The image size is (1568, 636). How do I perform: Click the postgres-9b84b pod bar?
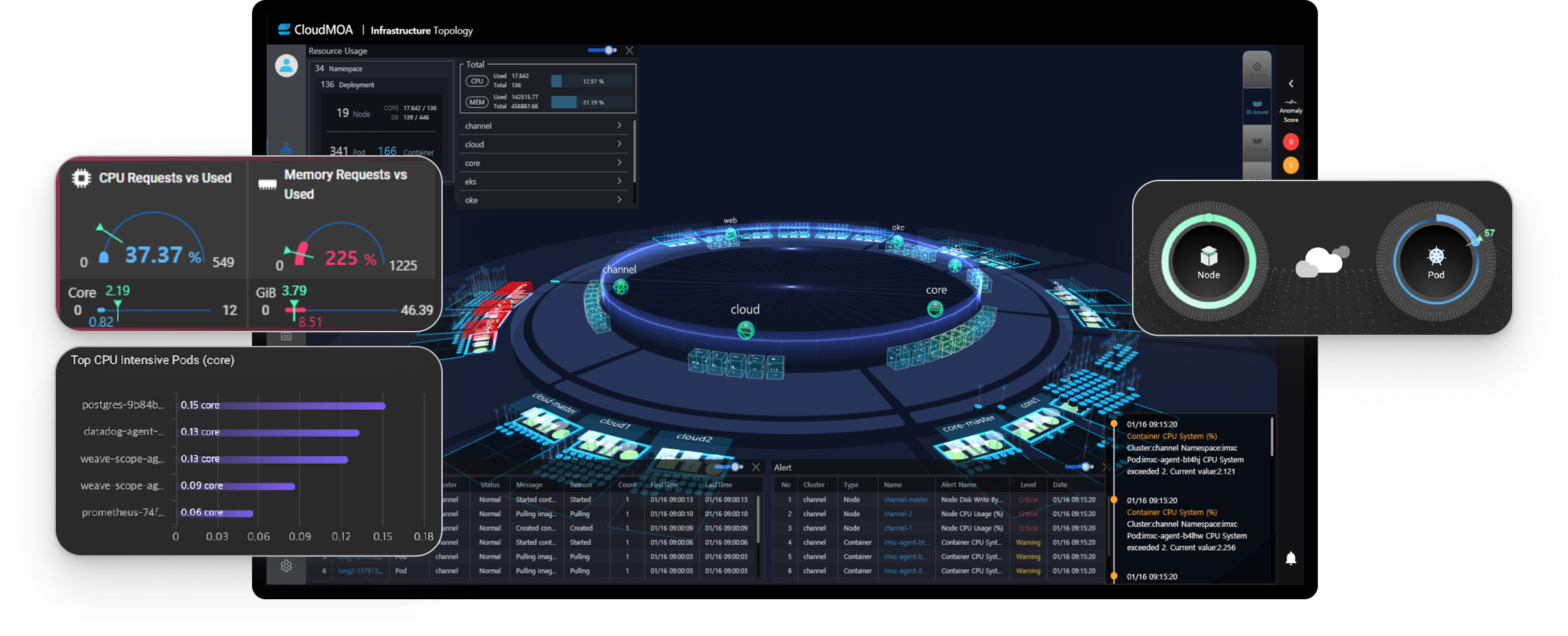click(x=281, y=405)
